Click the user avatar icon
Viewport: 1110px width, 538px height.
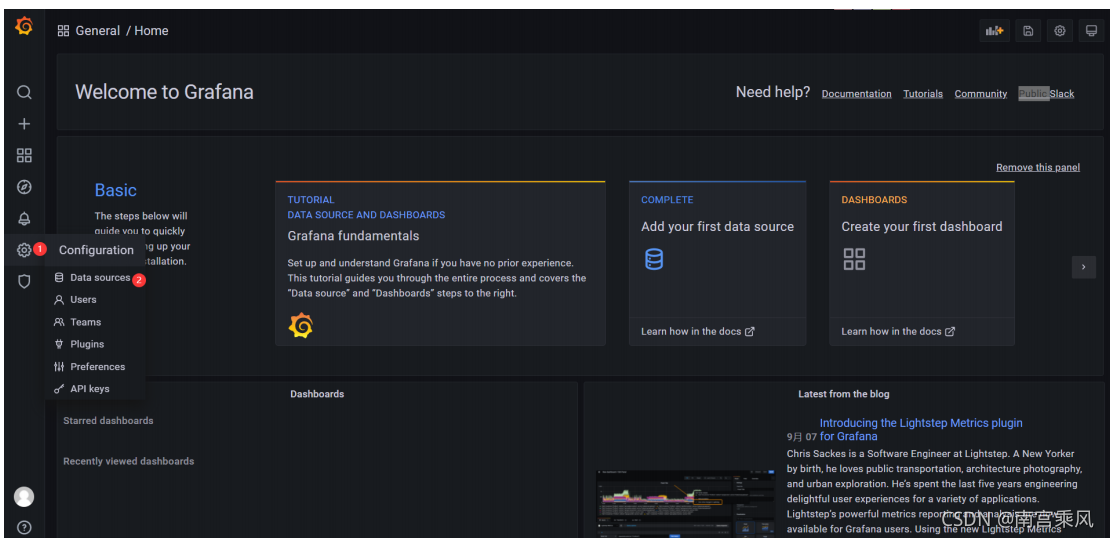(x=24, y=497)
